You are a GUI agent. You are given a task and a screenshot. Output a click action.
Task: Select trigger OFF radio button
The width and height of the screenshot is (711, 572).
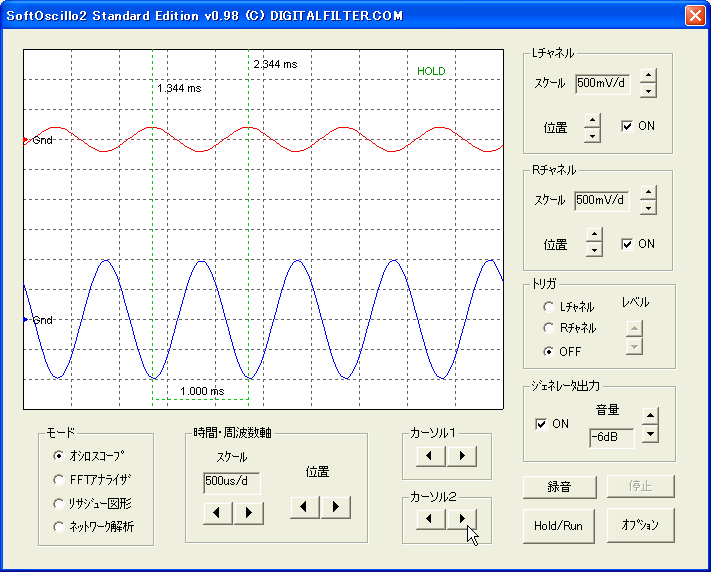coord(549,352)
